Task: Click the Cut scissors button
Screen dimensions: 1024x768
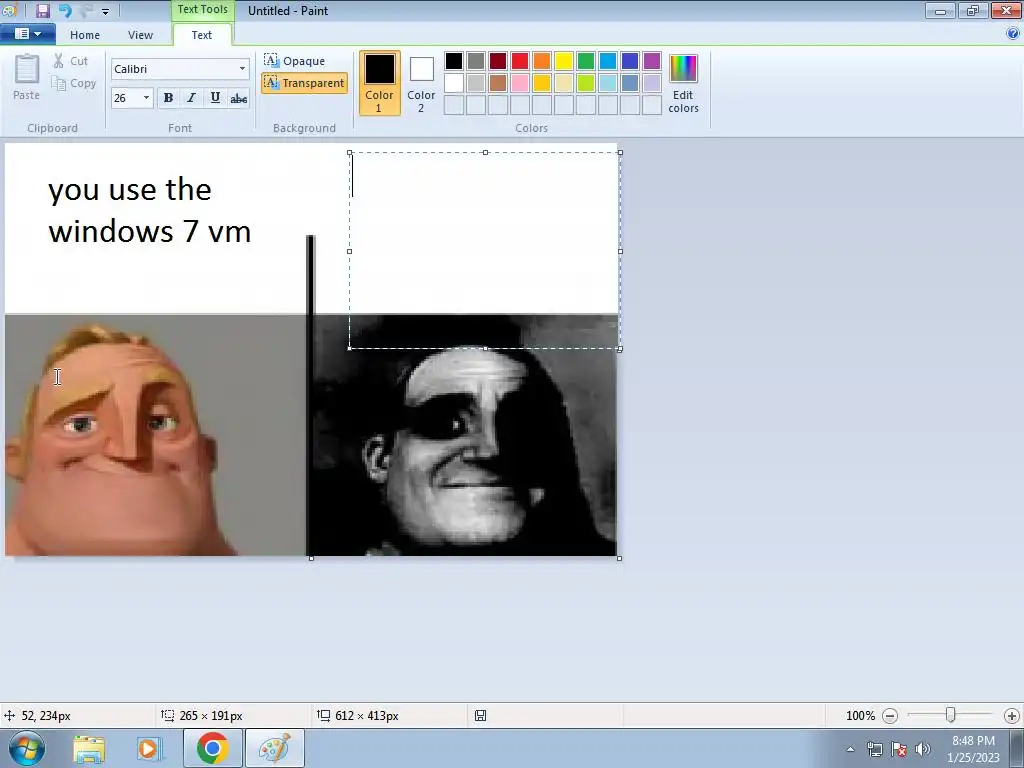Action: pyautogui.click(x=71, y=61)
